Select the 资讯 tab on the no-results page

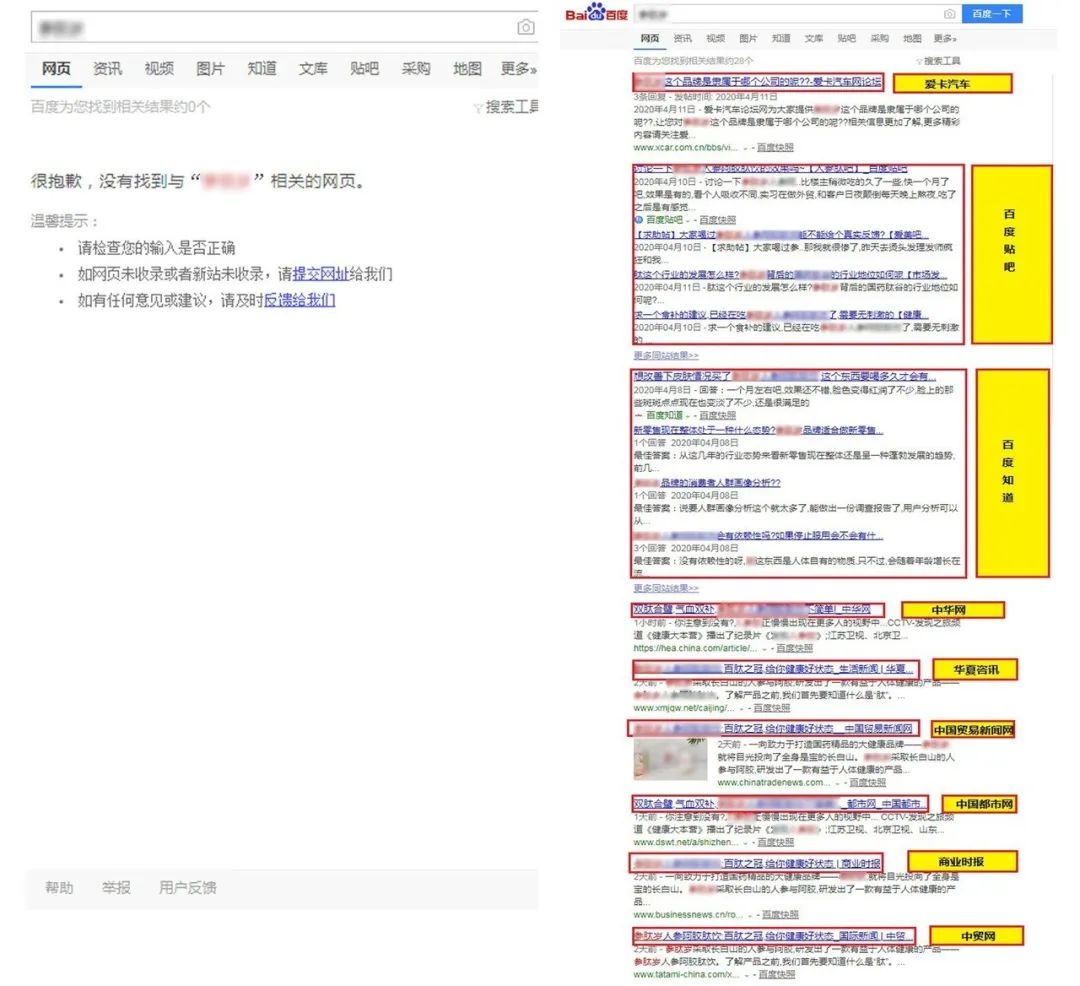107,69
